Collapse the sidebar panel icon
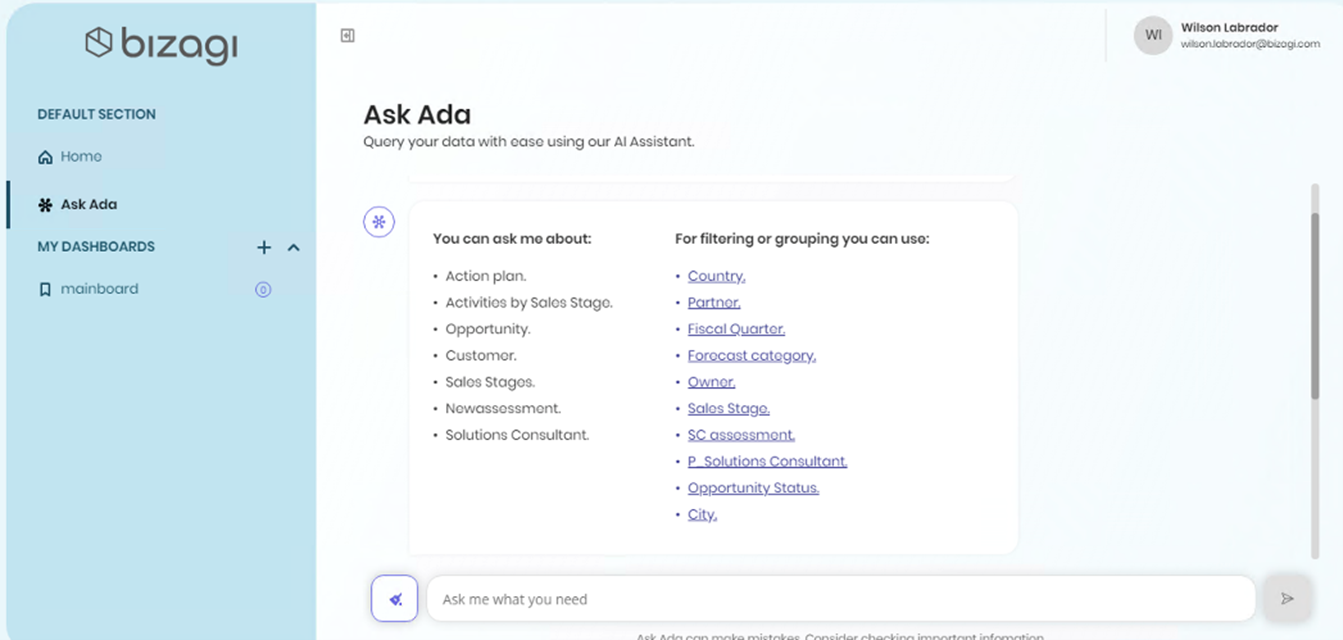Image resolution: width=1343 pixels, height=640 pixels. click(x=348, y=36)
